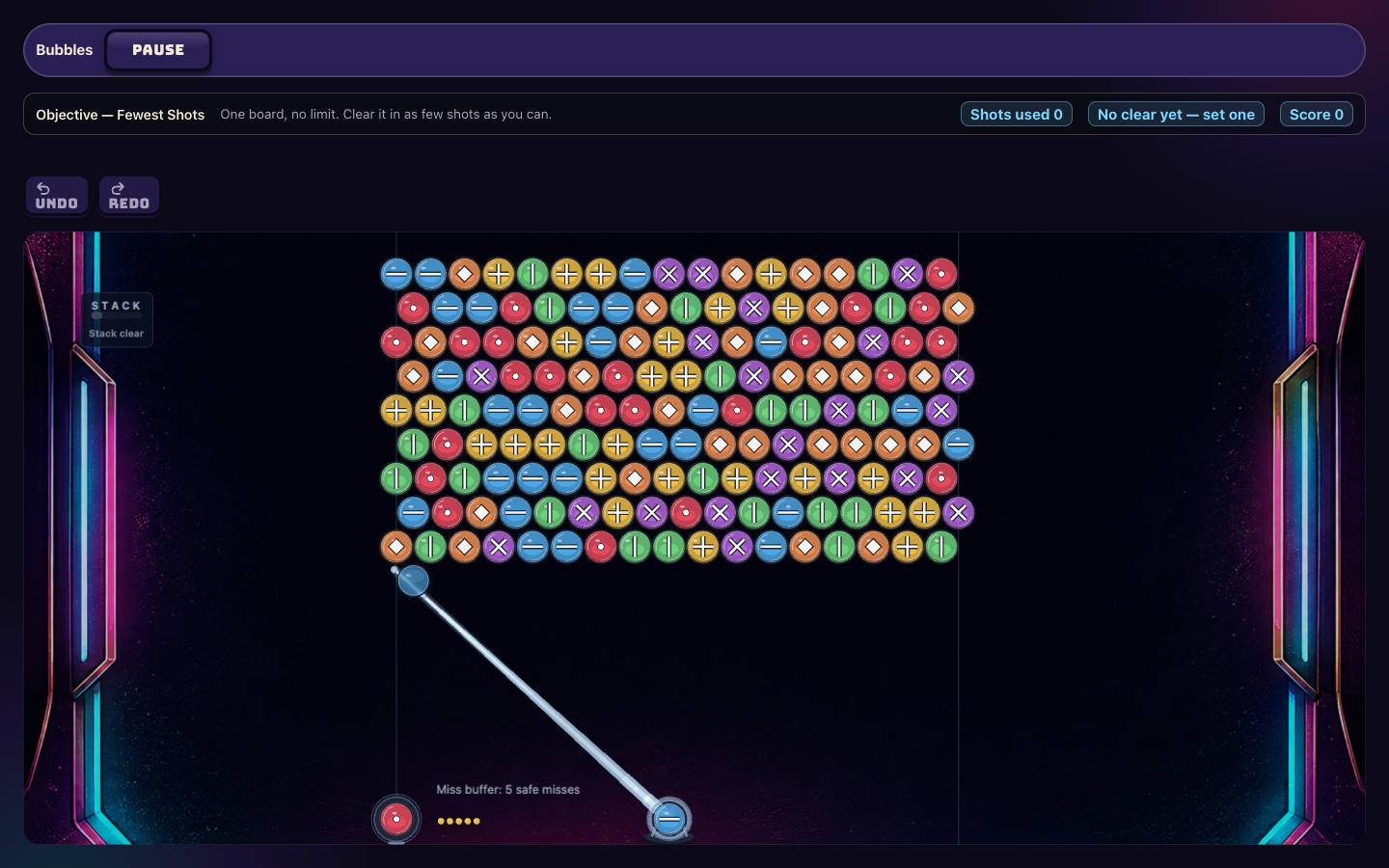Image resolution: width=1389 pixels, height=868 pixels.
Task: Target the leftmost green bubble in the seventh row
Action: tap(396, 478)
